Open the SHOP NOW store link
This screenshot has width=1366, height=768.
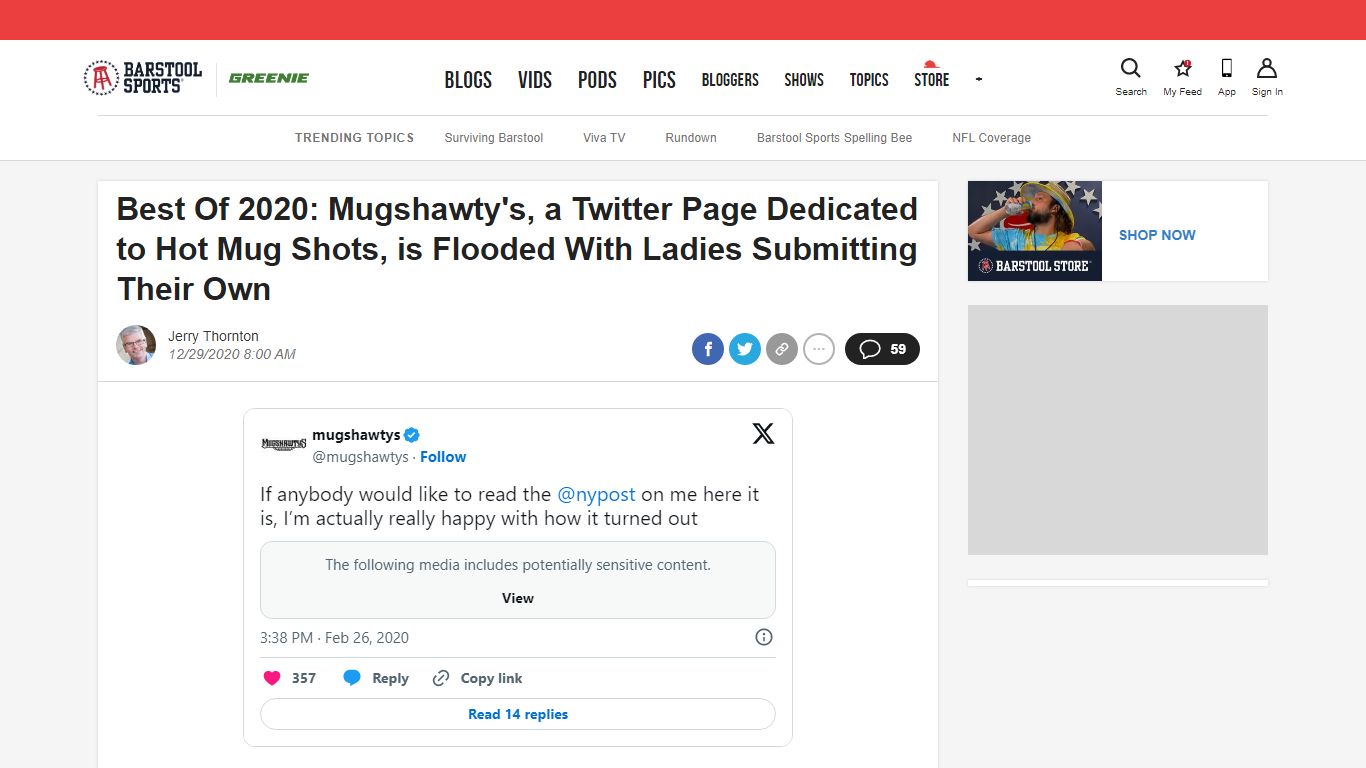[1157, 235]
